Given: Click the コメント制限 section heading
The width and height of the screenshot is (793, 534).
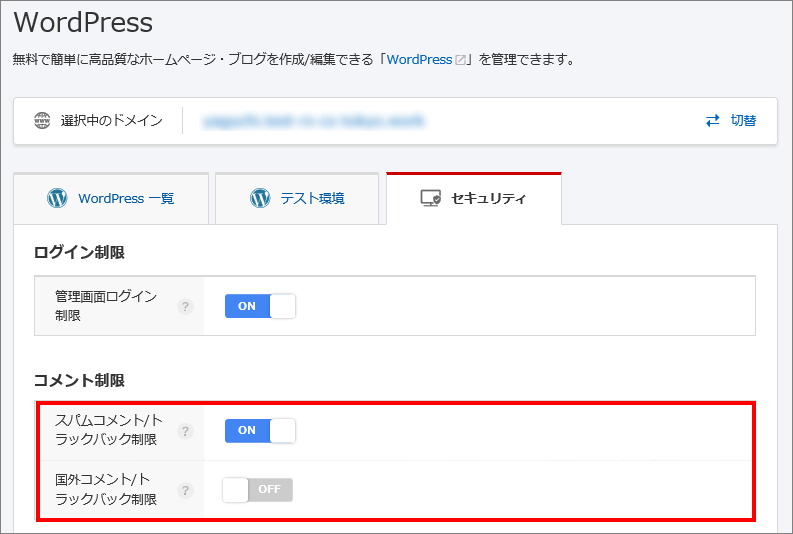Looking at the screenshot, I should point(79,380).
